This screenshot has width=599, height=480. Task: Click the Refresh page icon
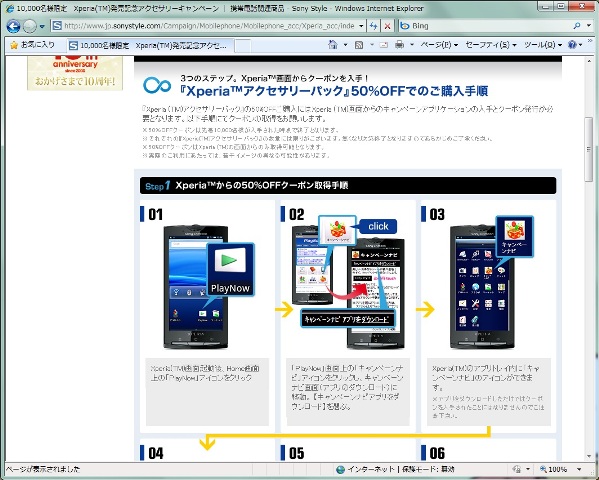click(374, 26)
